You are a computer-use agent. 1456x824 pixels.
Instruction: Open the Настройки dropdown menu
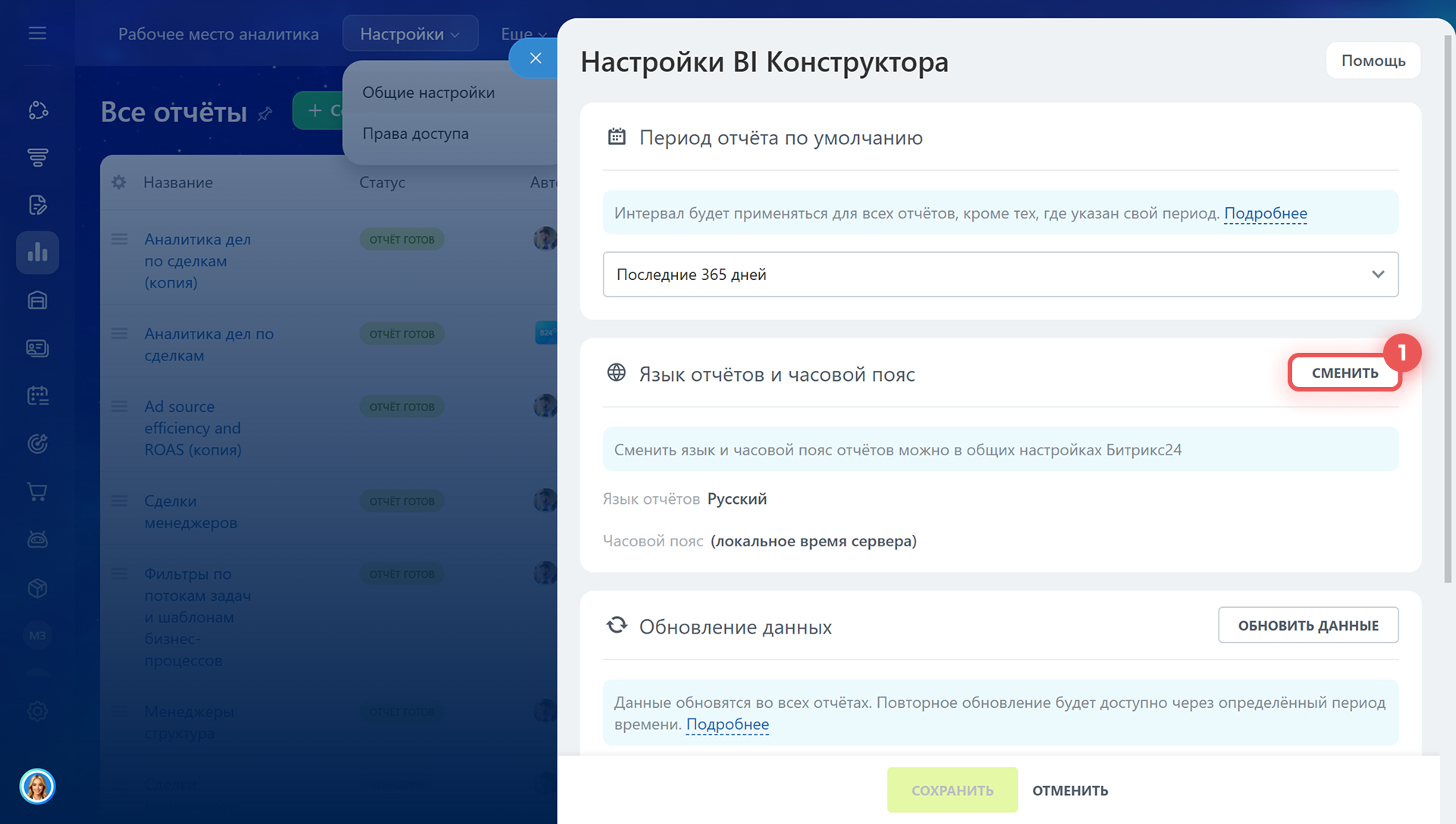[409, 34]
